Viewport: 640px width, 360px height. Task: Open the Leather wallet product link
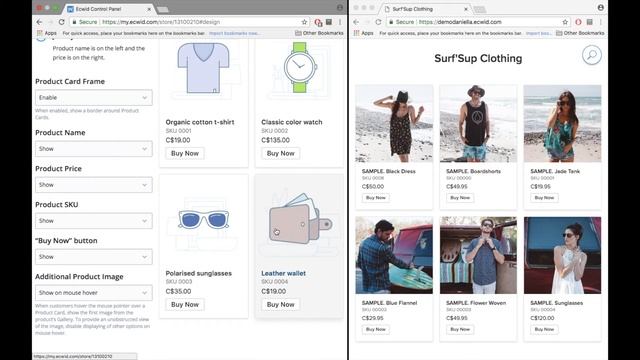pos(283,273)
